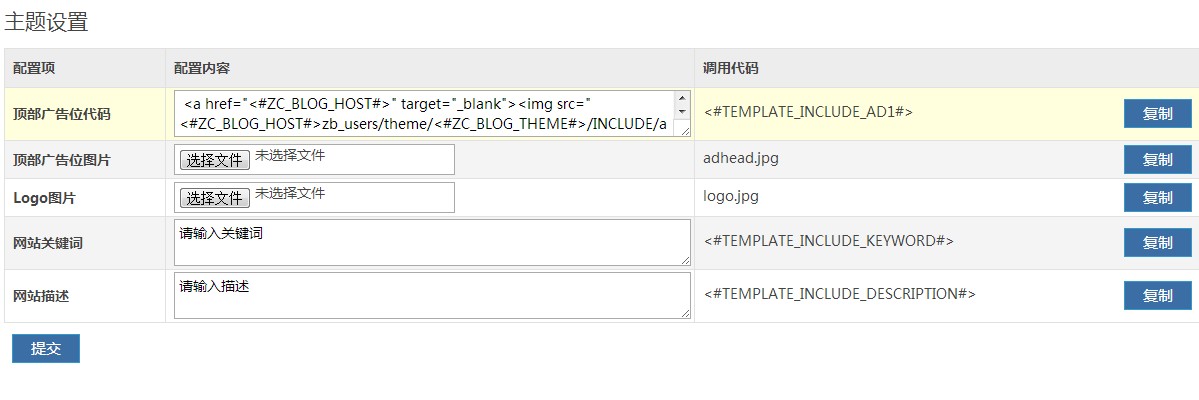Viewport: 1199px width, 400px height.
Task: Click the 提交 submit button
Action: (46, 349)
